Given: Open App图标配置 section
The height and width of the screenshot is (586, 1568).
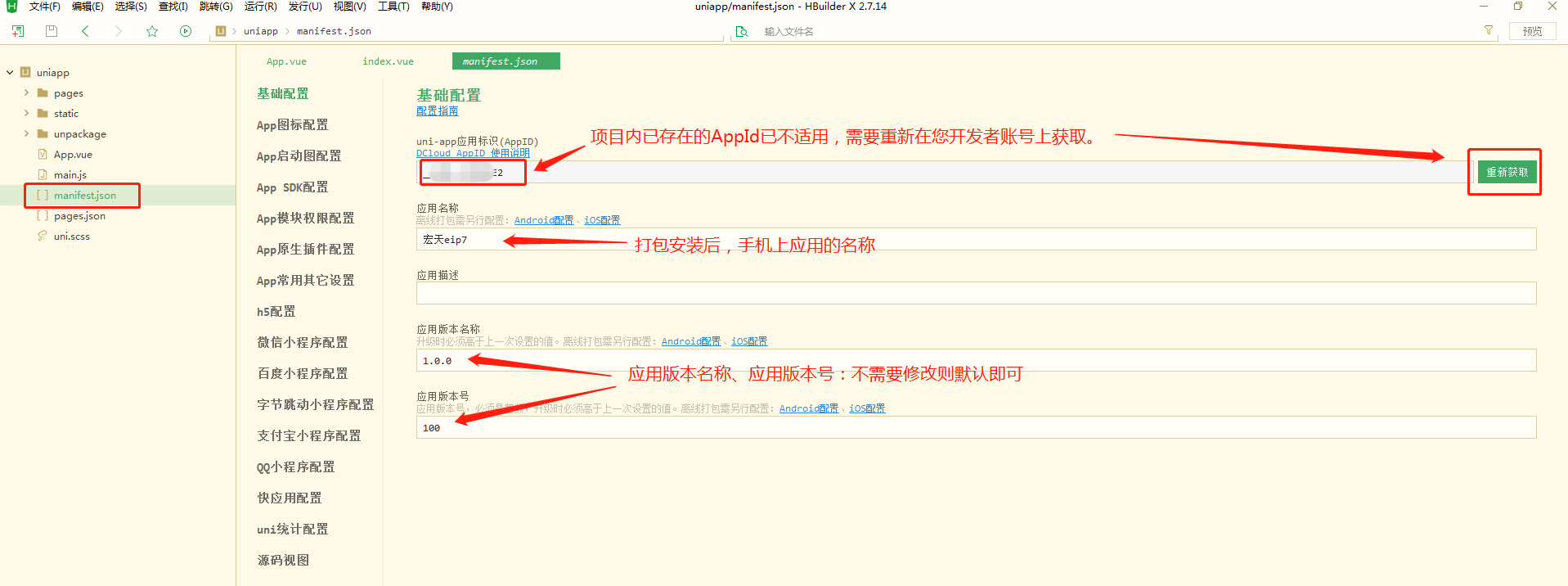Looking at the screenshot, I should [292, 124].
